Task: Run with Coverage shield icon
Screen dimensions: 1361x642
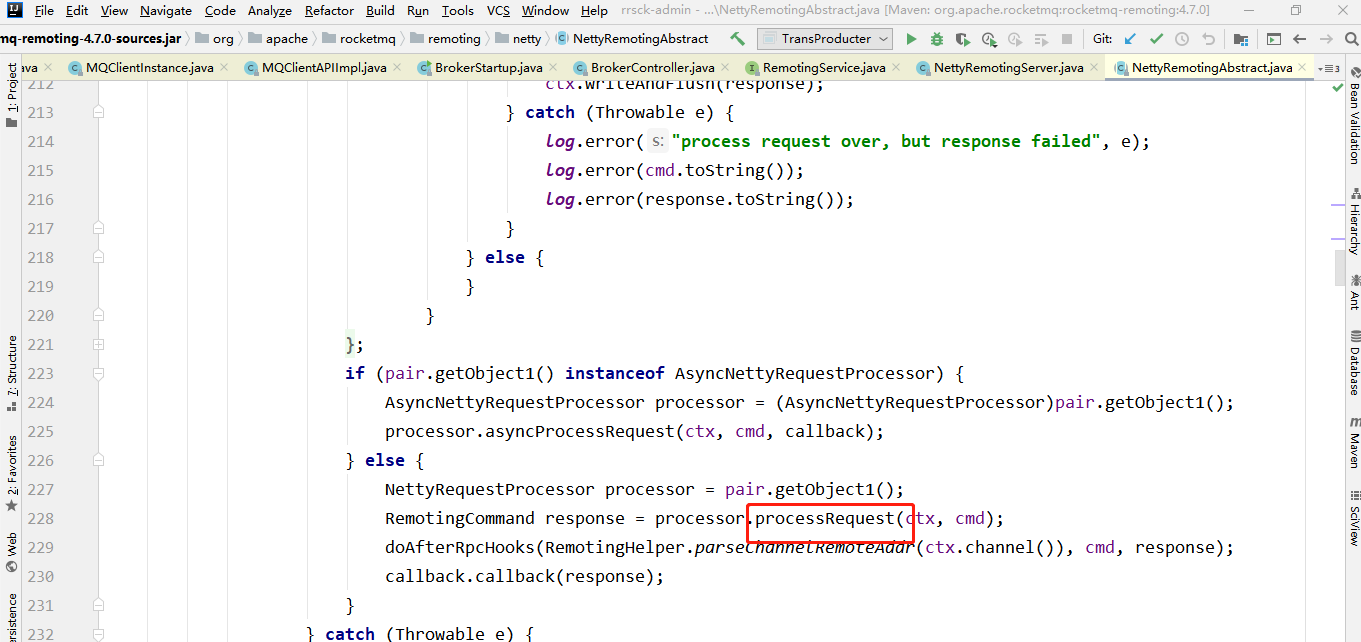Action: tap(963, 39)
